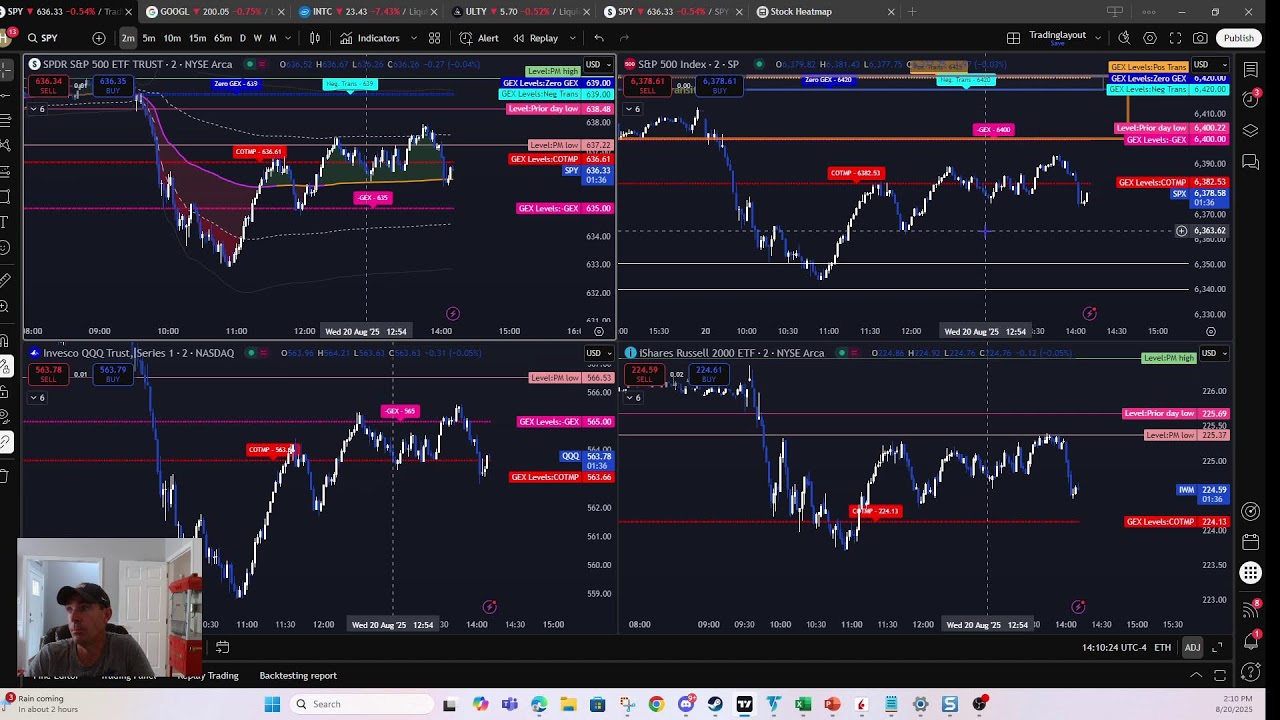Open the calendar panel icon

coord(1250,542)
